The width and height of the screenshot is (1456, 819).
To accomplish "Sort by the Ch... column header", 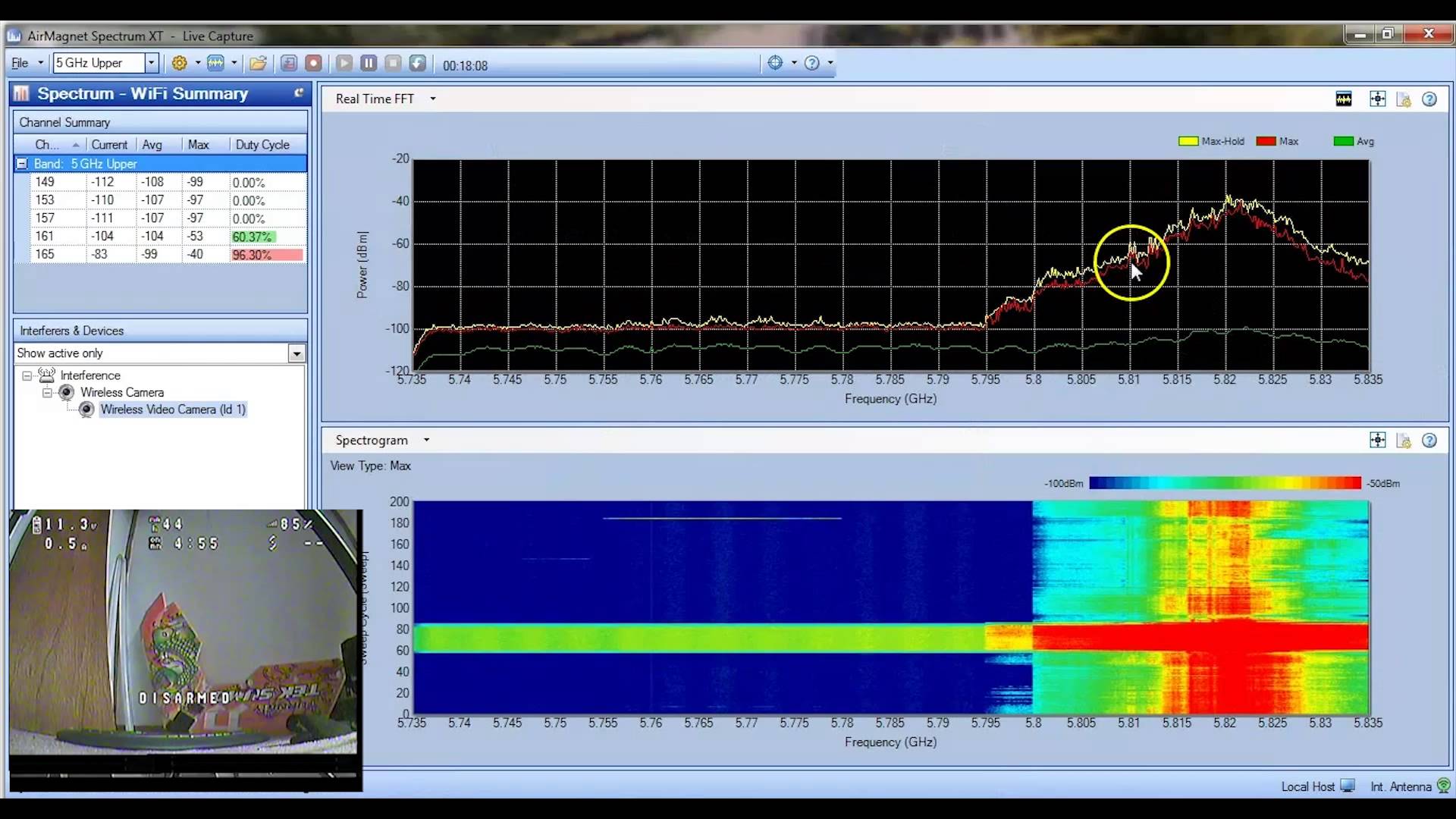I will click(x=50, y=145).
